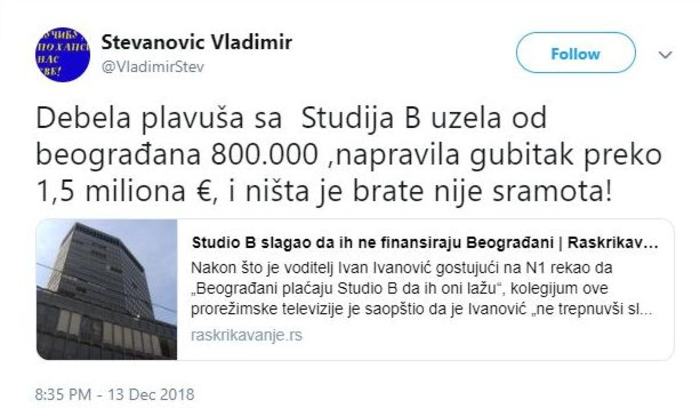Click the Follow button
Viewport: 700px width, 408px height.
tap(575, 53)
